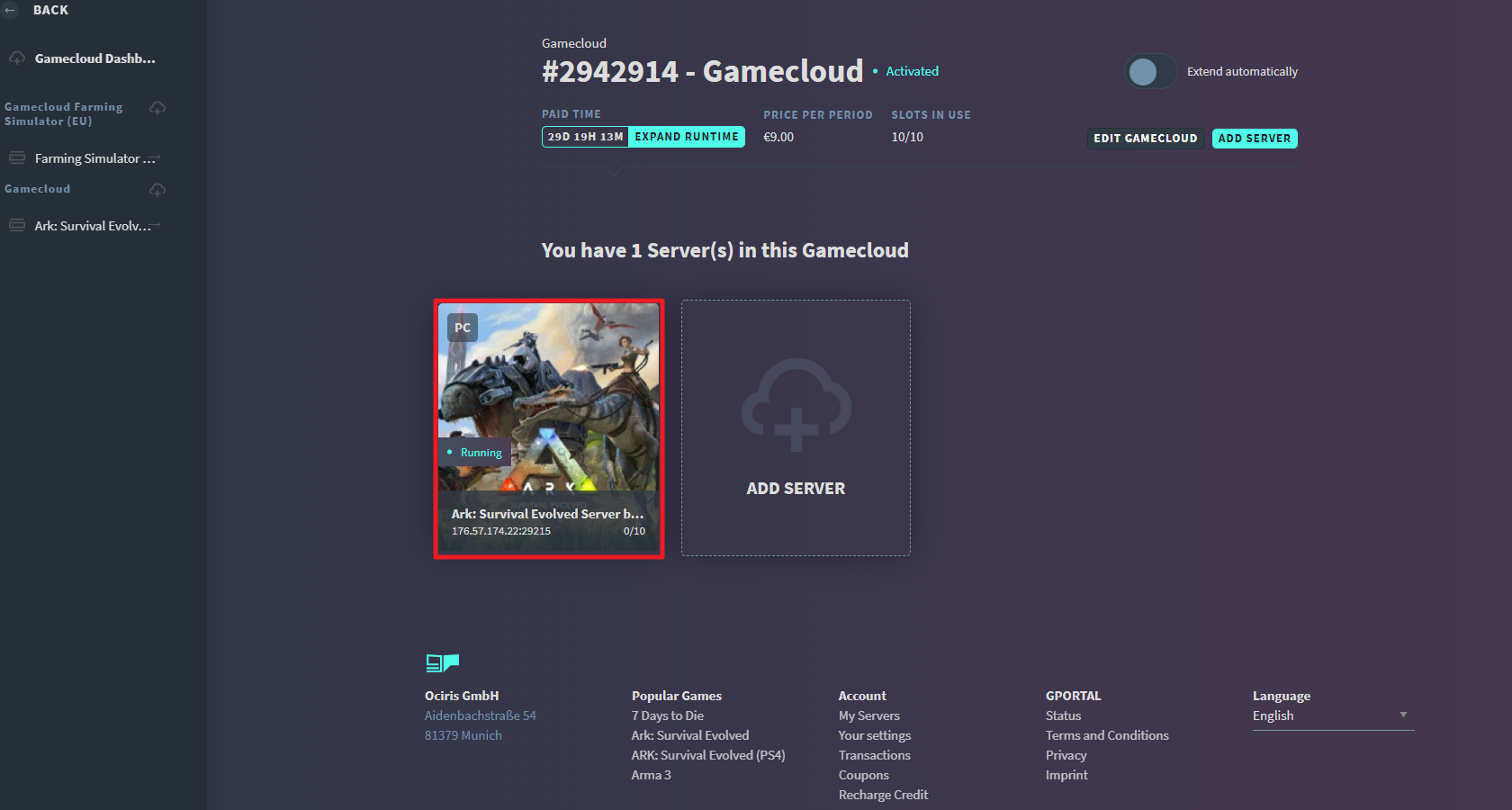Image resolution: width=1512 pixels, height=810 pixels.
Task: Open the My Servers link in footer
Action: 868,715
